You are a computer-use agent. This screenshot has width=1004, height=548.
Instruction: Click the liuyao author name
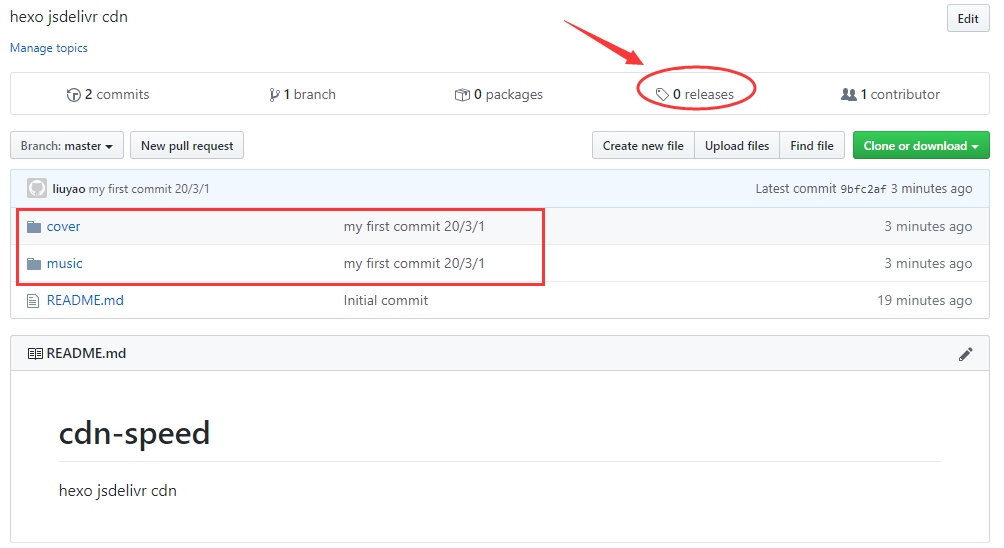(x=69, y=189)
